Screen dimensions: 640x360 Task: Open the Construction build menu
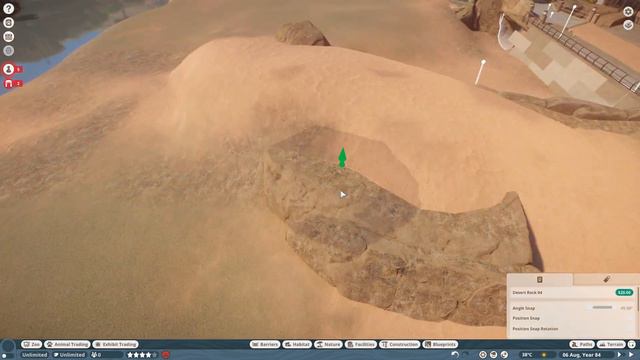pyautogui.click(x=400, y=344)
